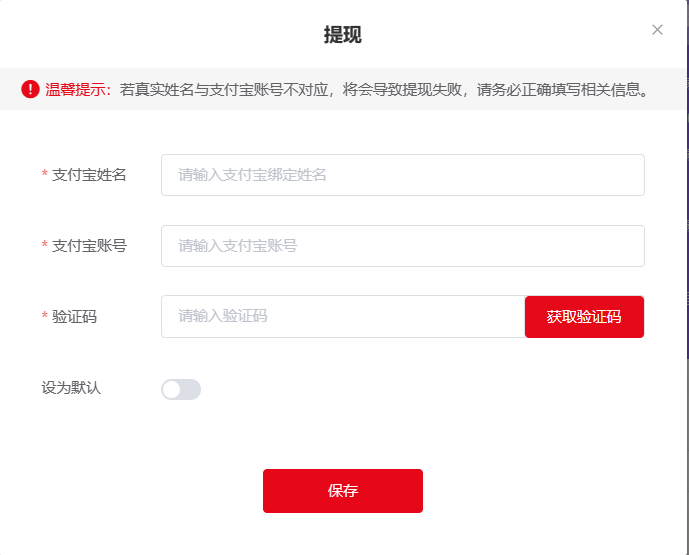
Task: Click the 设为默认 label text
Action: click(71, 388)
